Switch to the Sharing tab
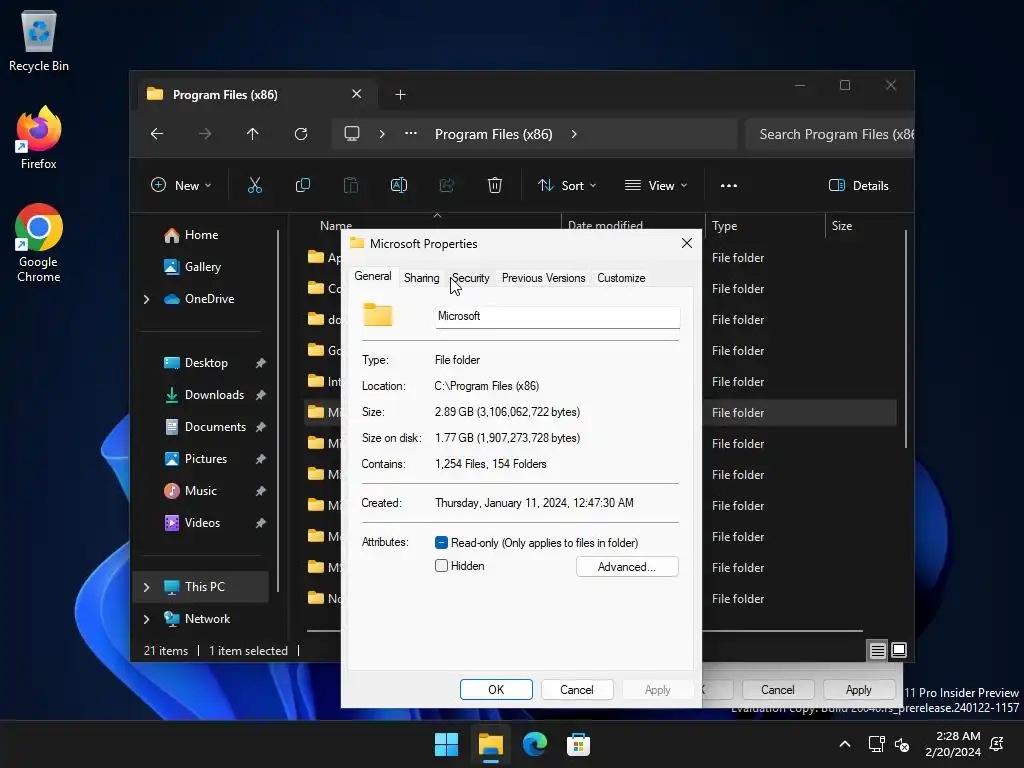The image size is (1024, 768). [421, 278]
